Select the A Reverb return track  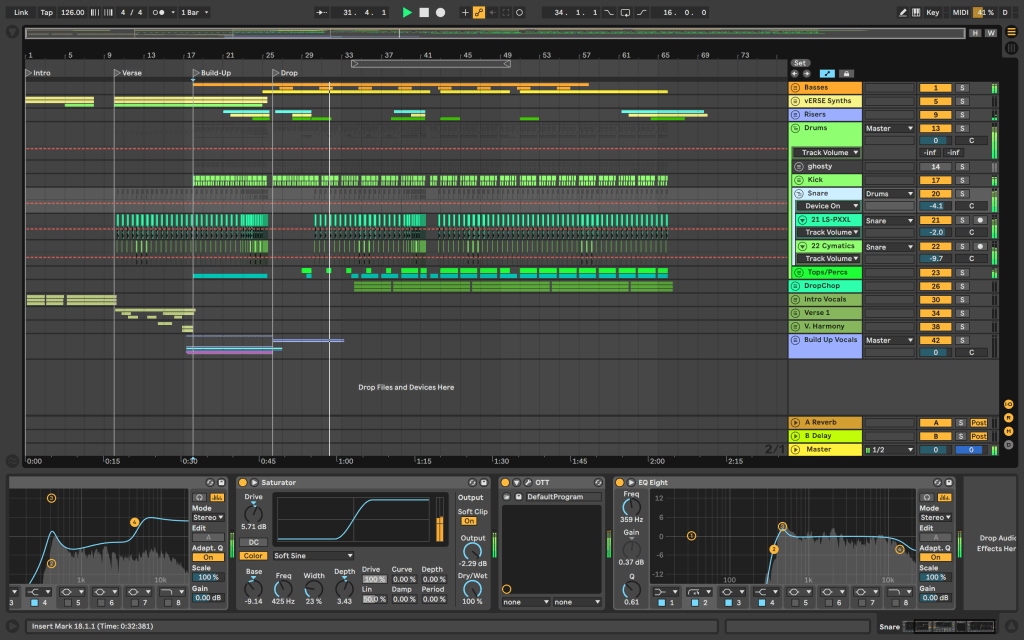tap(824, 423)
